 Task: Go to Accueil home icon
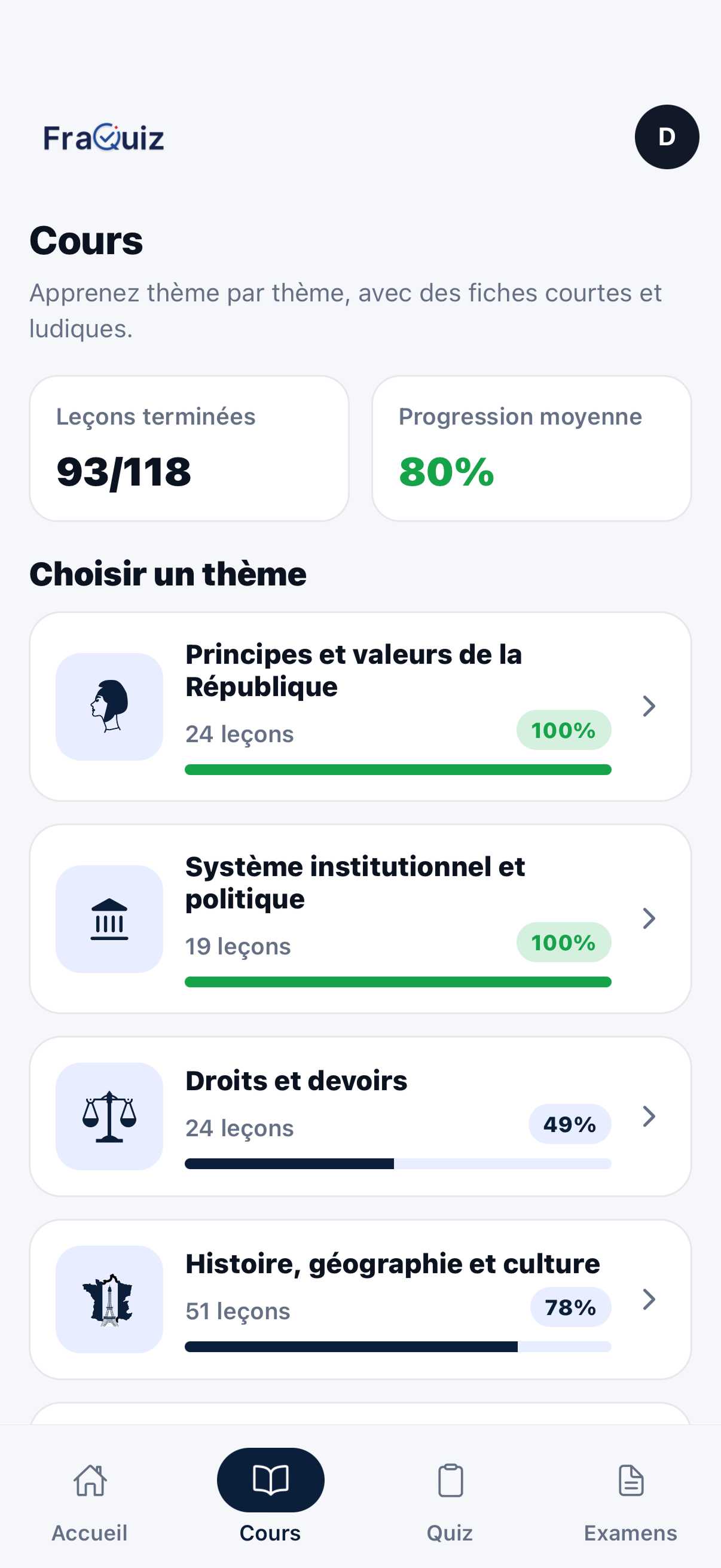90,1480
